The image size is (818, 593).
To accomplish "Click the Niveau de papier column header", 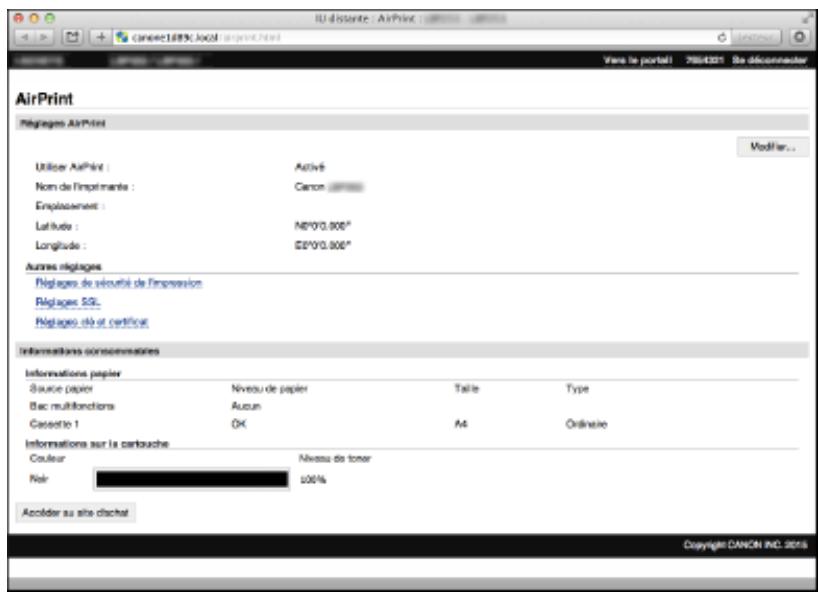I will [269, 389].
